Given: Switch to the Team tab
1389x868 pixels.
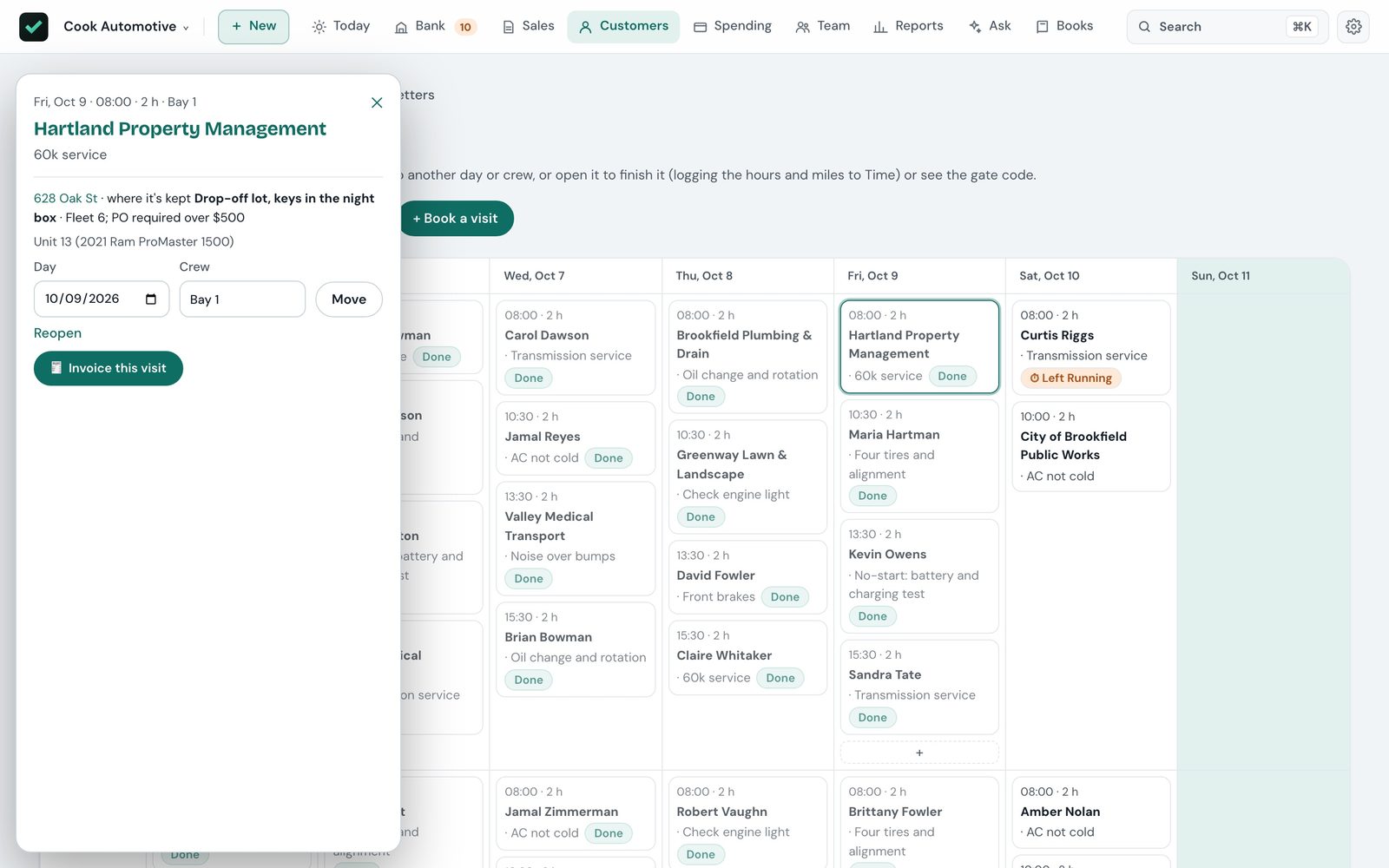Looking at the screenshot, I should click(x=823, y=26).
